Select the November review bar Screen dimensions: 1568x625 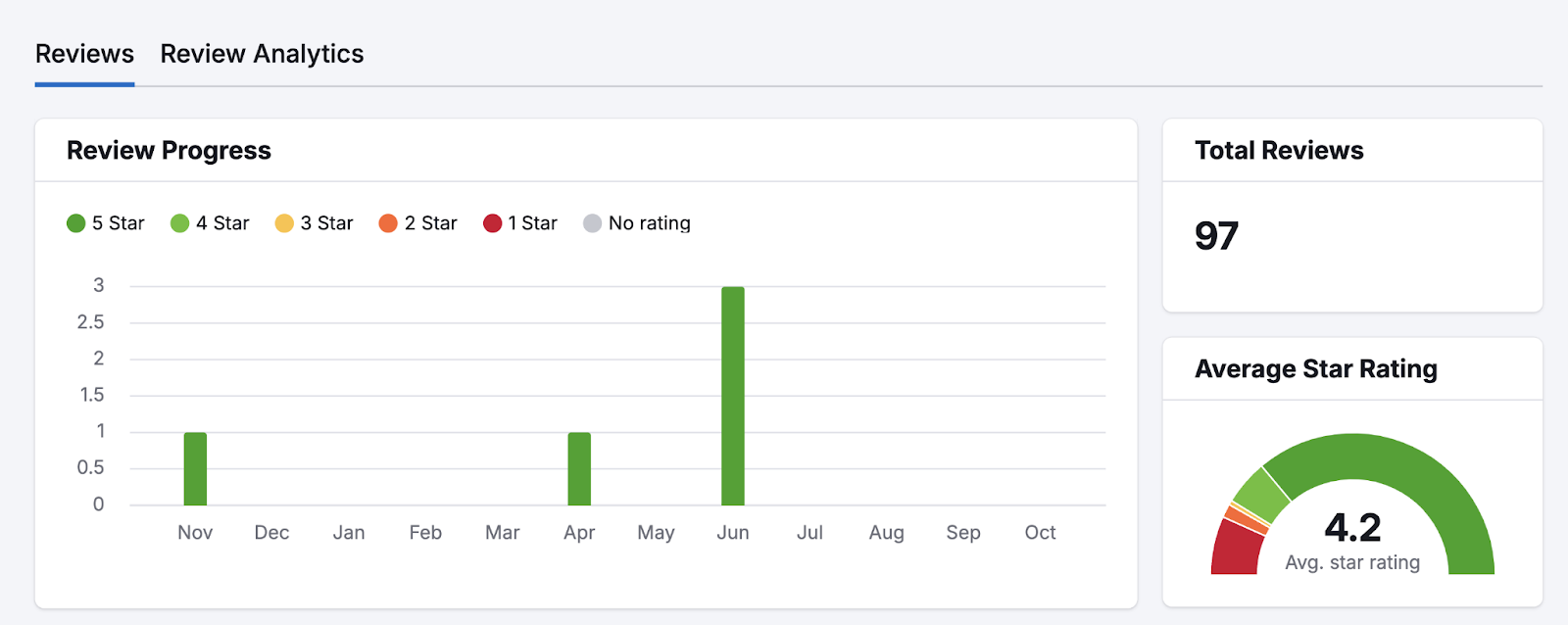(x=195, y=467)
